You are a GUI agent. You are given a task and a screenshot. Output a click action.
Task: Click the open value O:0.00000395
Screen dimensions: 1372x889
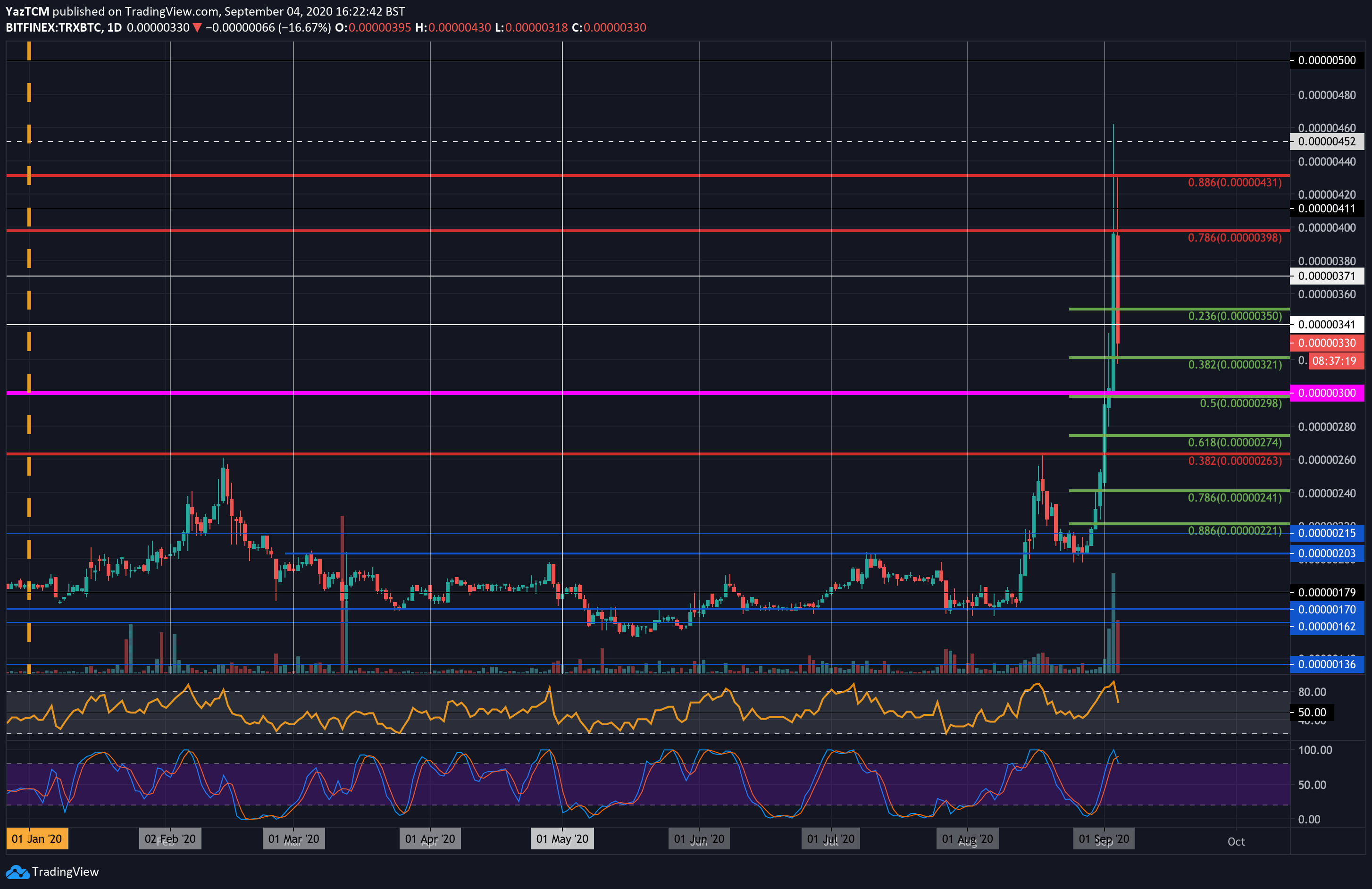[x=373, y=28]
